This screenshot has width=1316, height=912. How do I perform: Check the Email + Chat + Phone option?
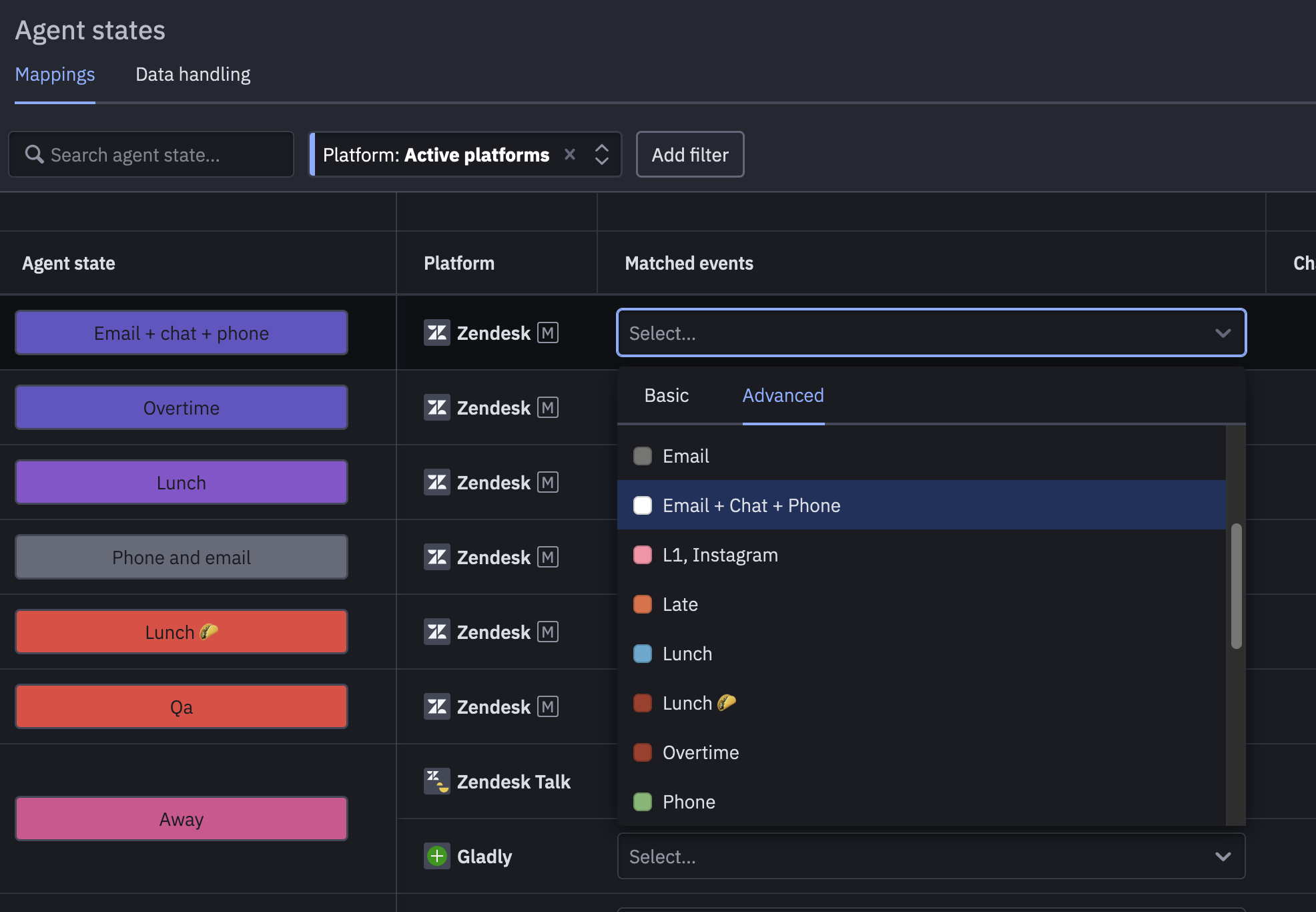(x=643, y=505)
